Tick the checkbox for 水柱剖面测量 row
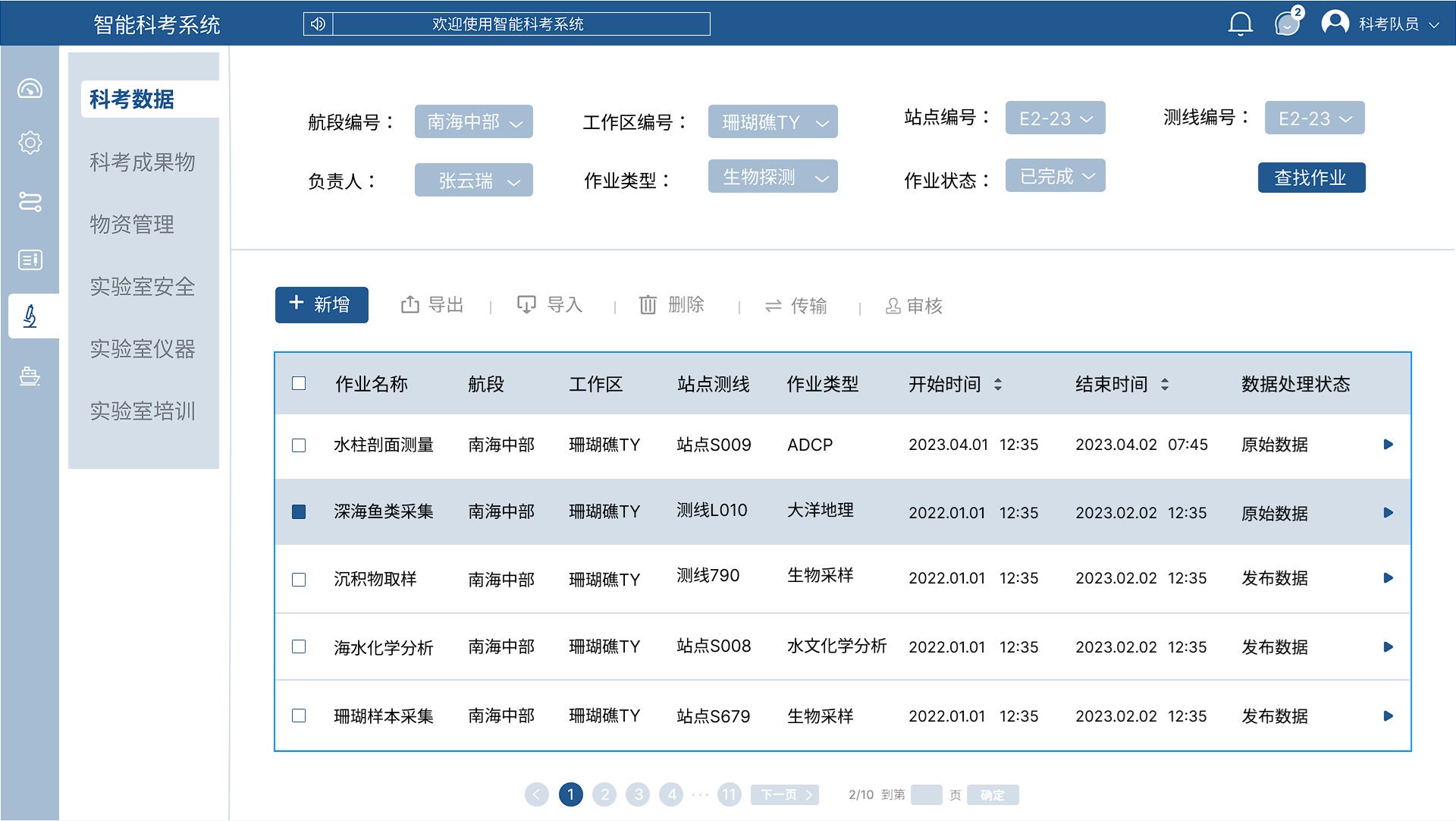The width and height of the screenshot is (1456, 821). pyautogui.click(x=299, y=445)
